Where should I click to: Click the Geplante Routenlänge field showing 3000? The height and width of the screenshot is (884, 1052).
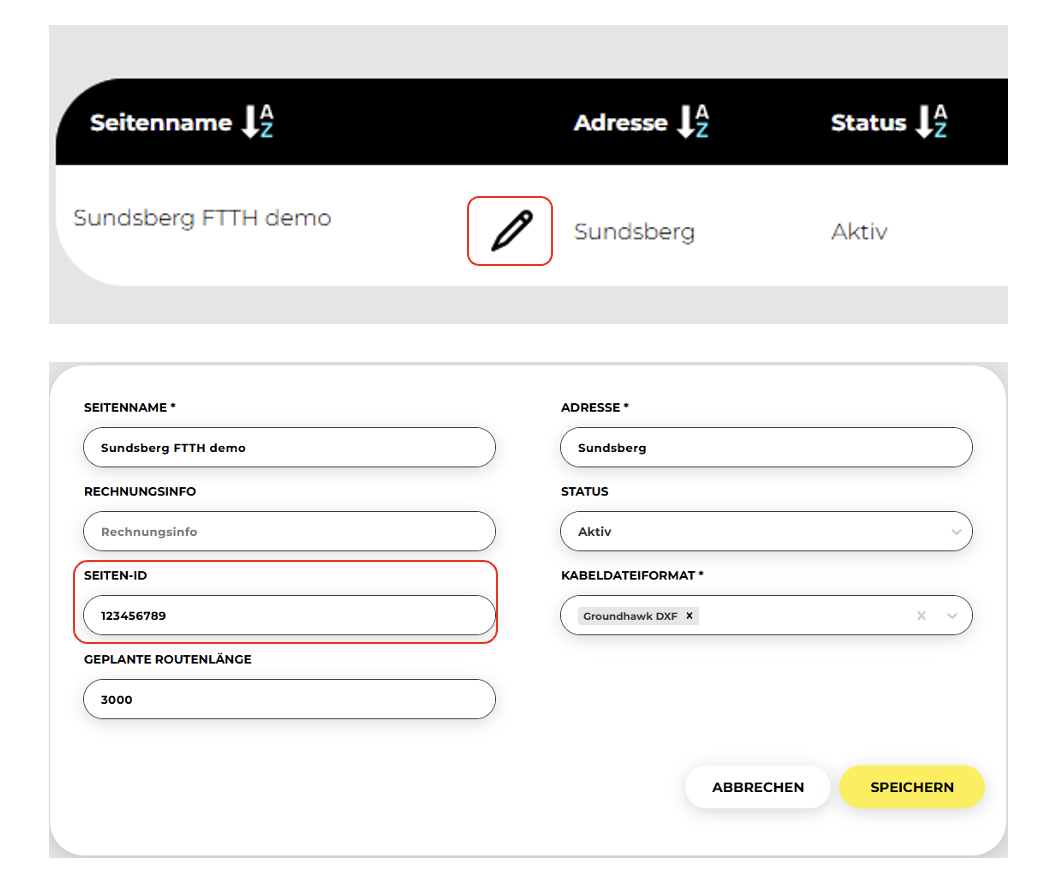point(289,700)
